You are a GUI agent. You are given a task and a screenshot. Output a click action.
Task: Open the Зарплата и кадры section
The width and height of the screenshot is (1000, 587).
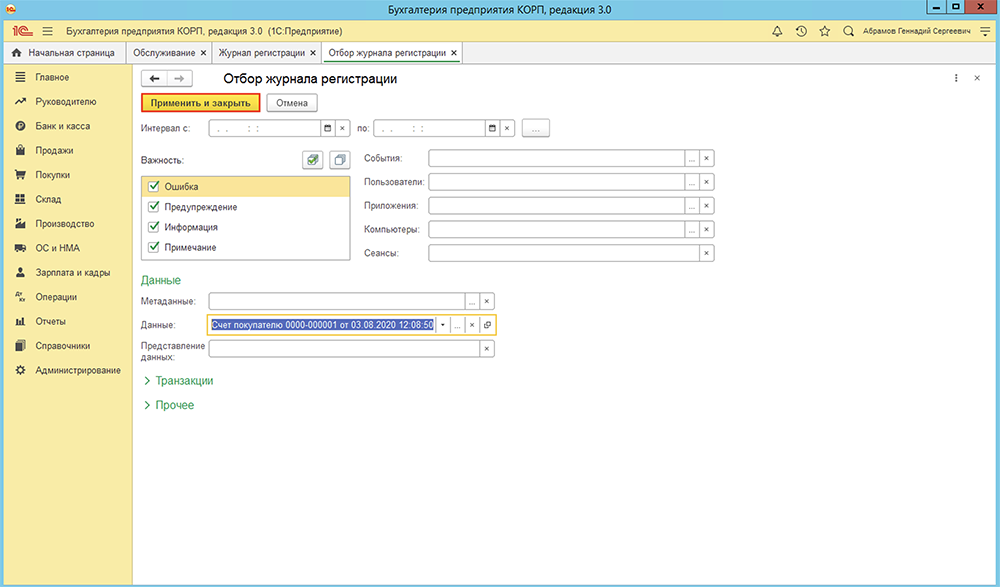click(73, 272)
